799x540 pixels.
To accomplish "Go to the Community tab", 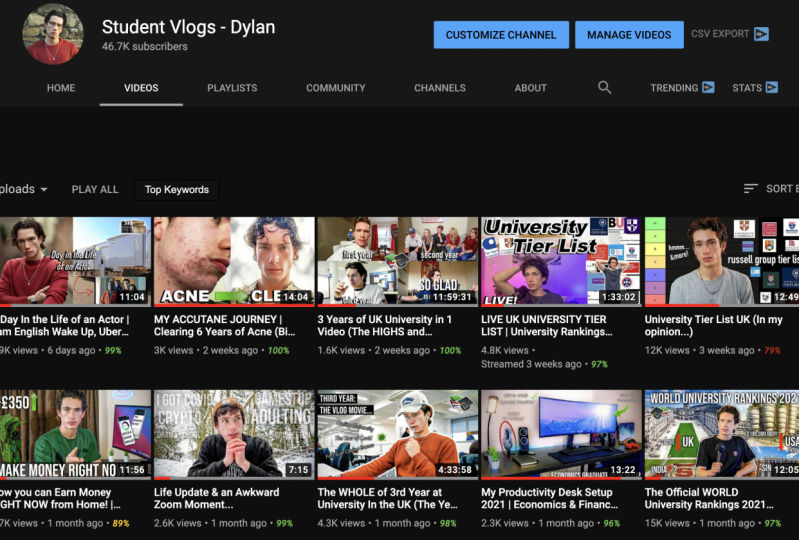I will click(335, 88).
